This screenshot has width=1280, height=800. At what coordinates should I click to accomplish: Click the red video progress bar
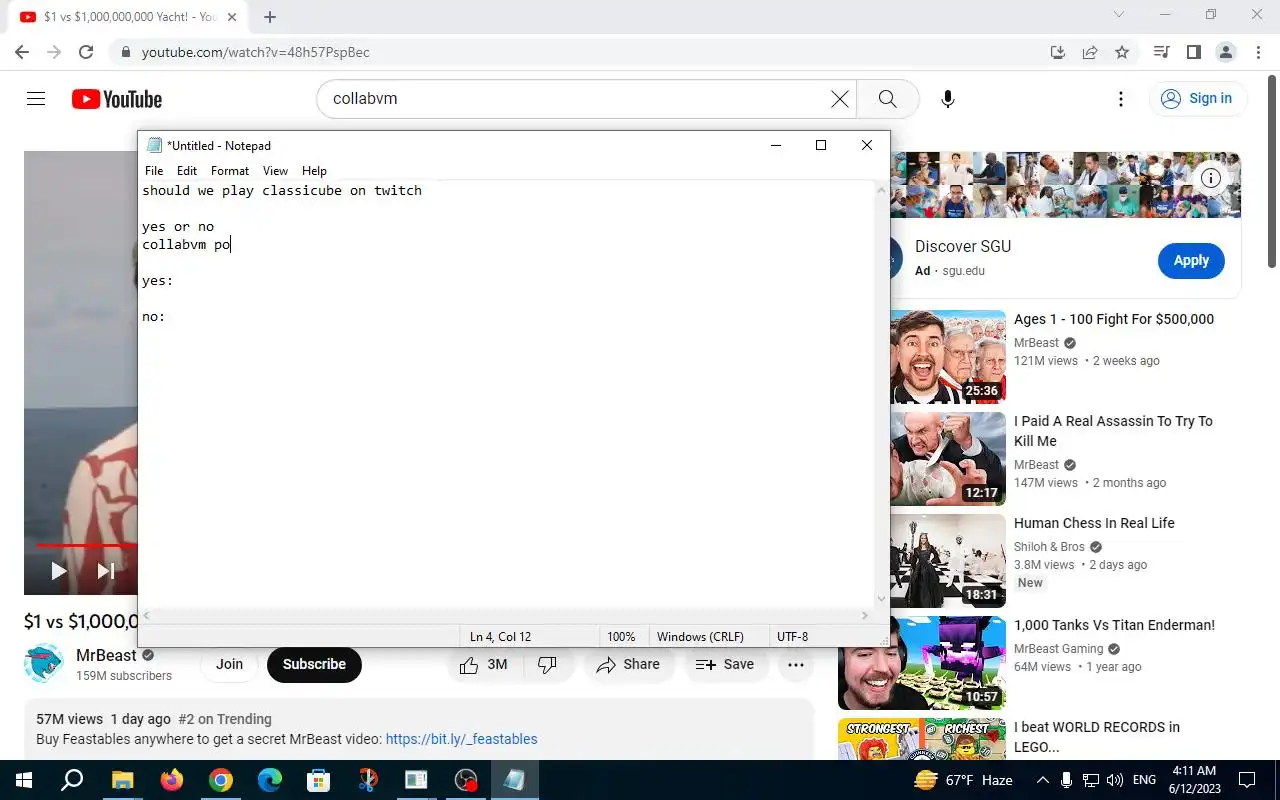pos(86,545)
